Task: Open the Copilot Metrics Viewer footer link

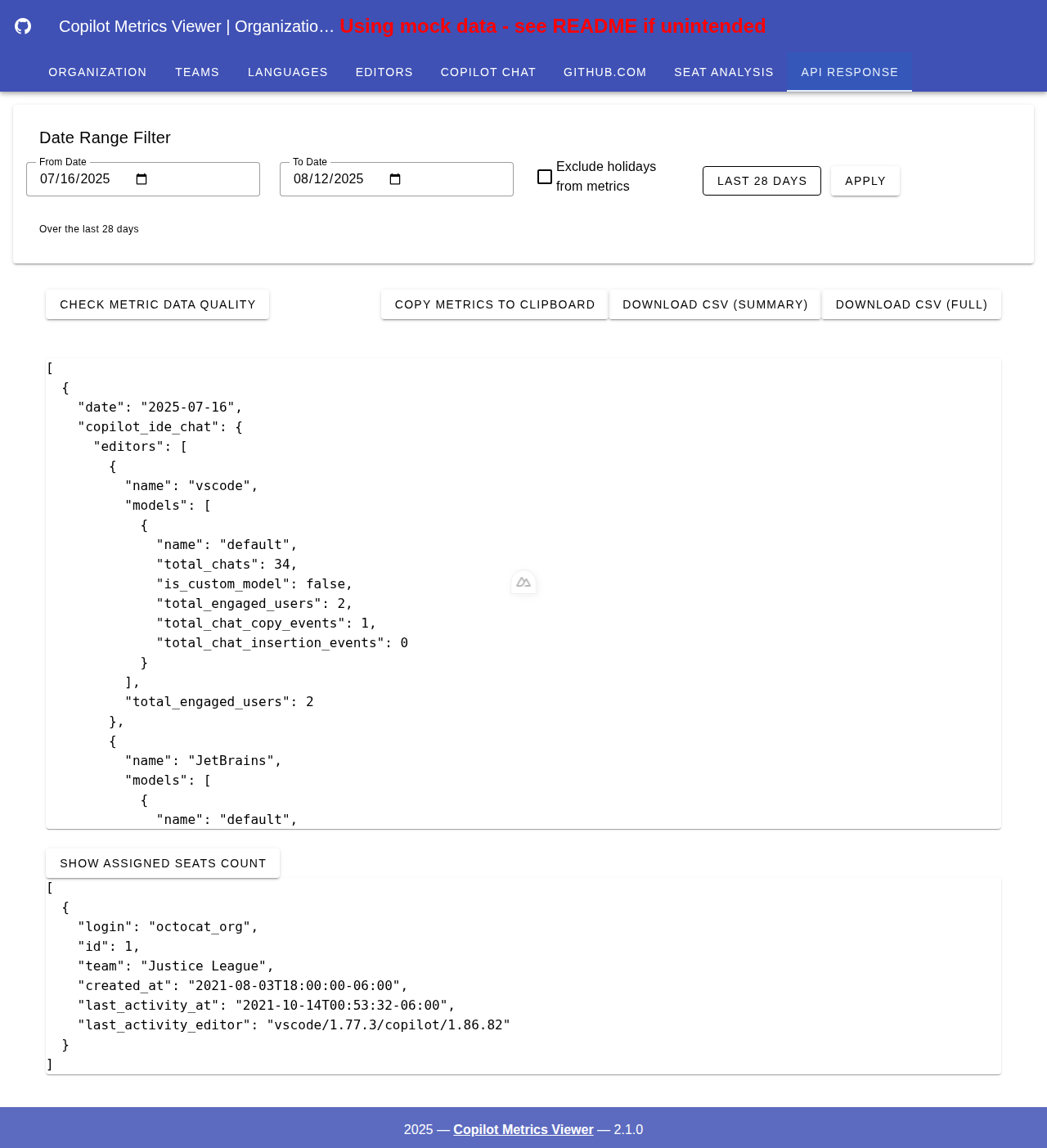Action: (523, 1129)
